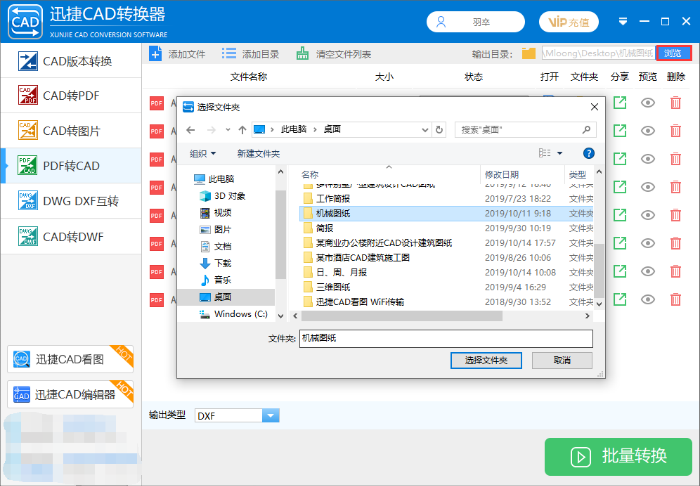Image resolution: width=700 pixels, height=486 pixels.
Task: Click the Add Directory list icon
Action: 229,54
